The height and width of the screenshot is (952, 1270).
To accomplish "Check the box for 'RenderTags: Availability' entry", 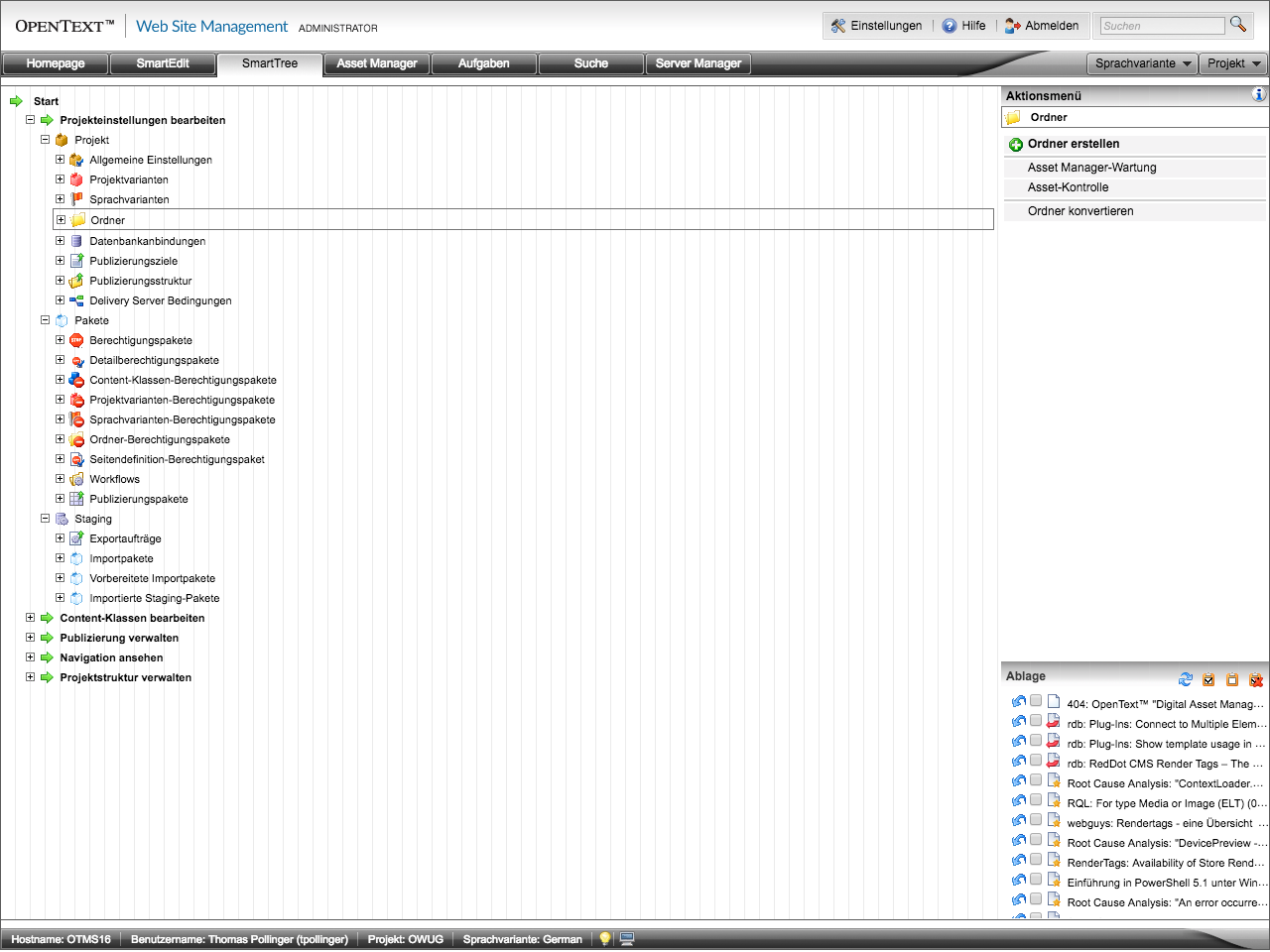I will click(x=1036, y=861).
